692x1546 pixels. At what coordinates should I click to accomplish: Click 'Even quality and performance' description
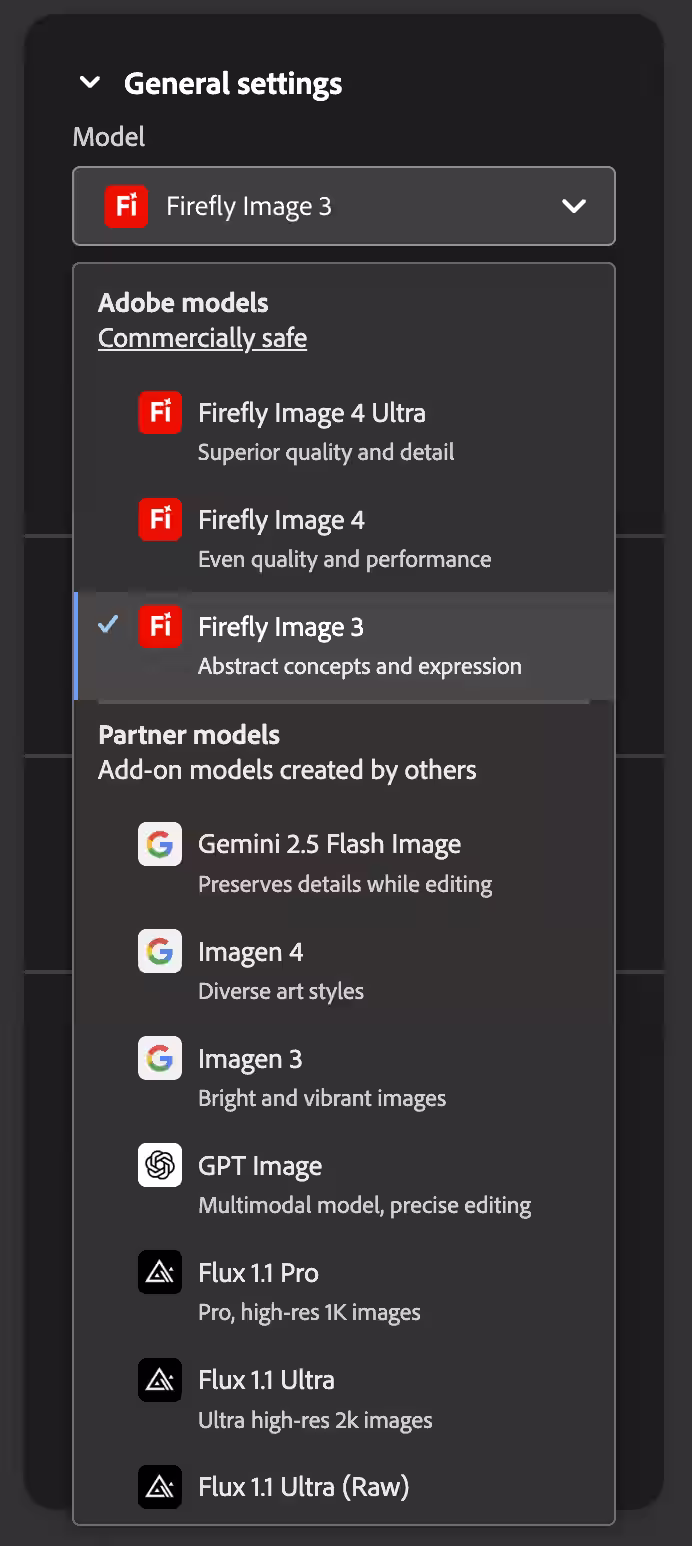click(x=344, y=559)
